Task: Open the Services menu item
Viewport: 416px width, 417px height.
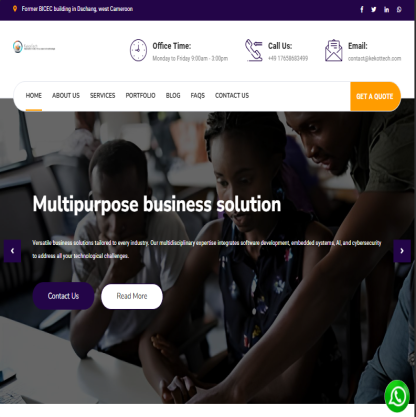Action: click(x=102, y=96)
